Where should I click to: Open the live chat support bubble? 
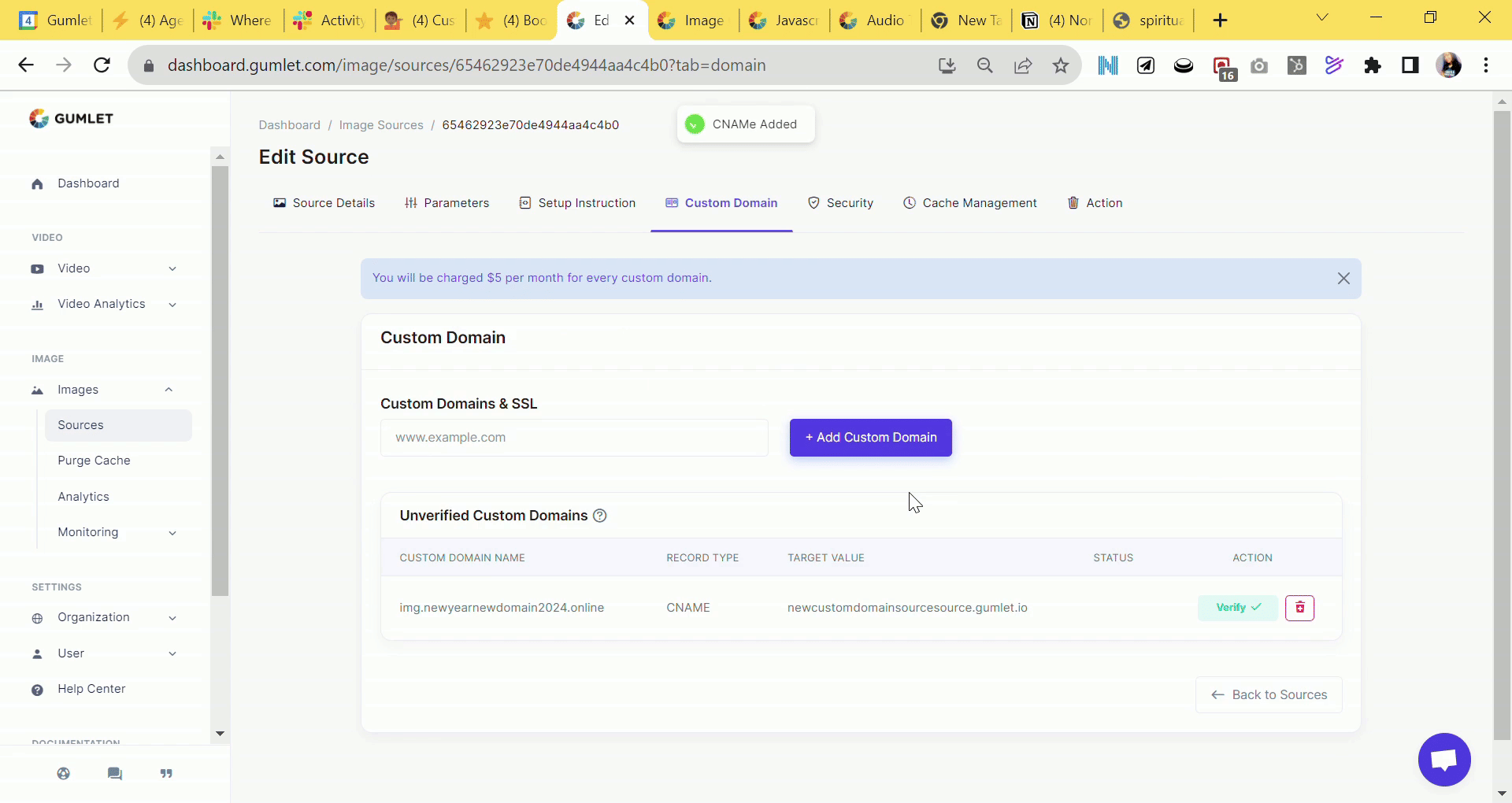coord(1443,760)
